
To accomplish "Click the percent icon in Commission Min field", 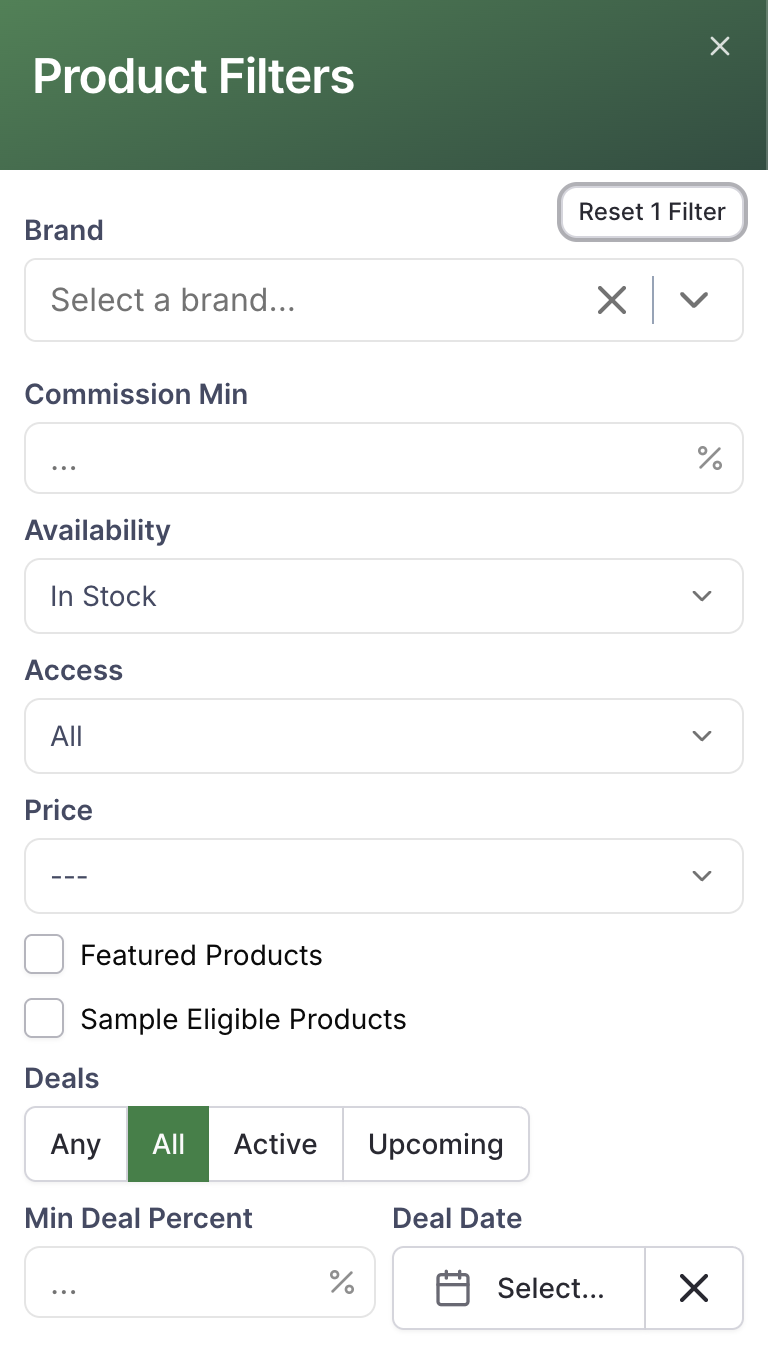I will 710,458.
